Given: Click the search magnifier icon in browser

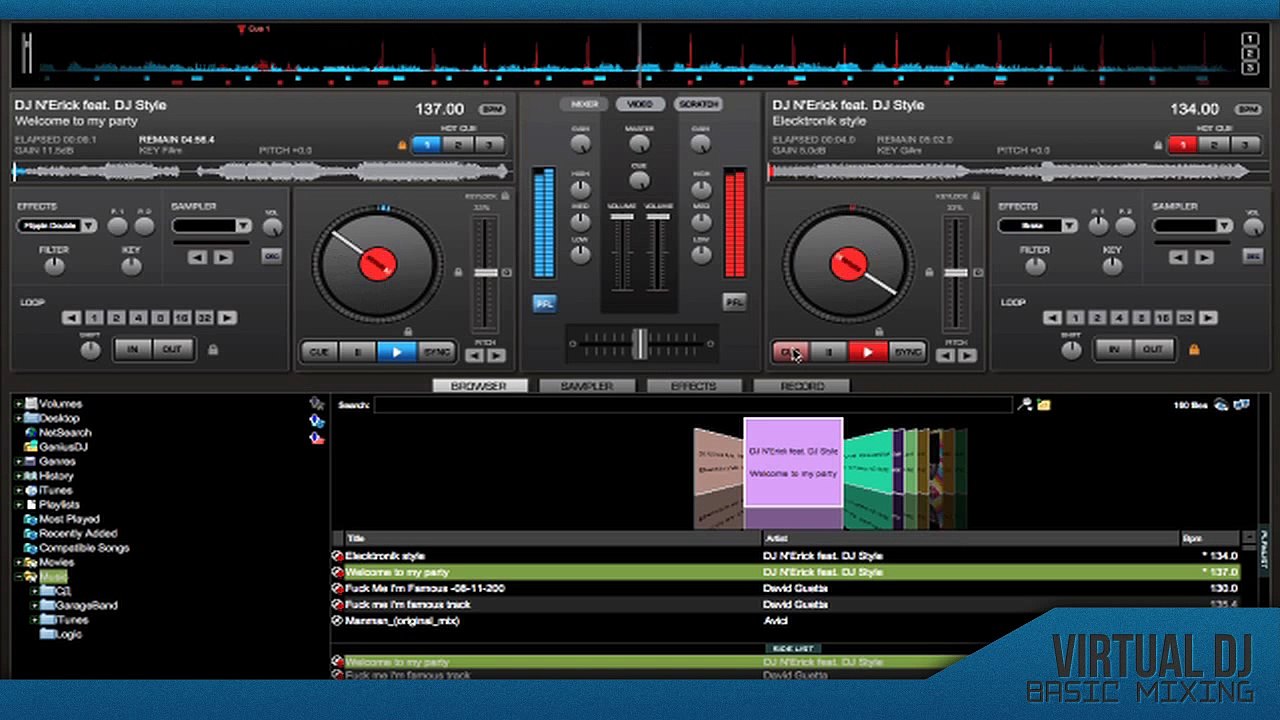Looking at the screenshot, I should [x=1024, y=405].
